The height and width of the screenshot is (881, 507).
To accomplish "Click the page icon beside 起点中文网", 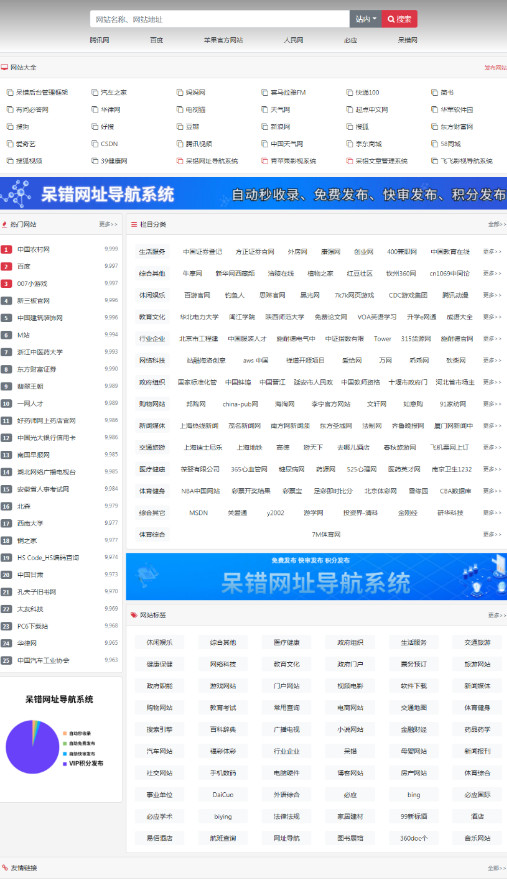I will click(349, 110).
